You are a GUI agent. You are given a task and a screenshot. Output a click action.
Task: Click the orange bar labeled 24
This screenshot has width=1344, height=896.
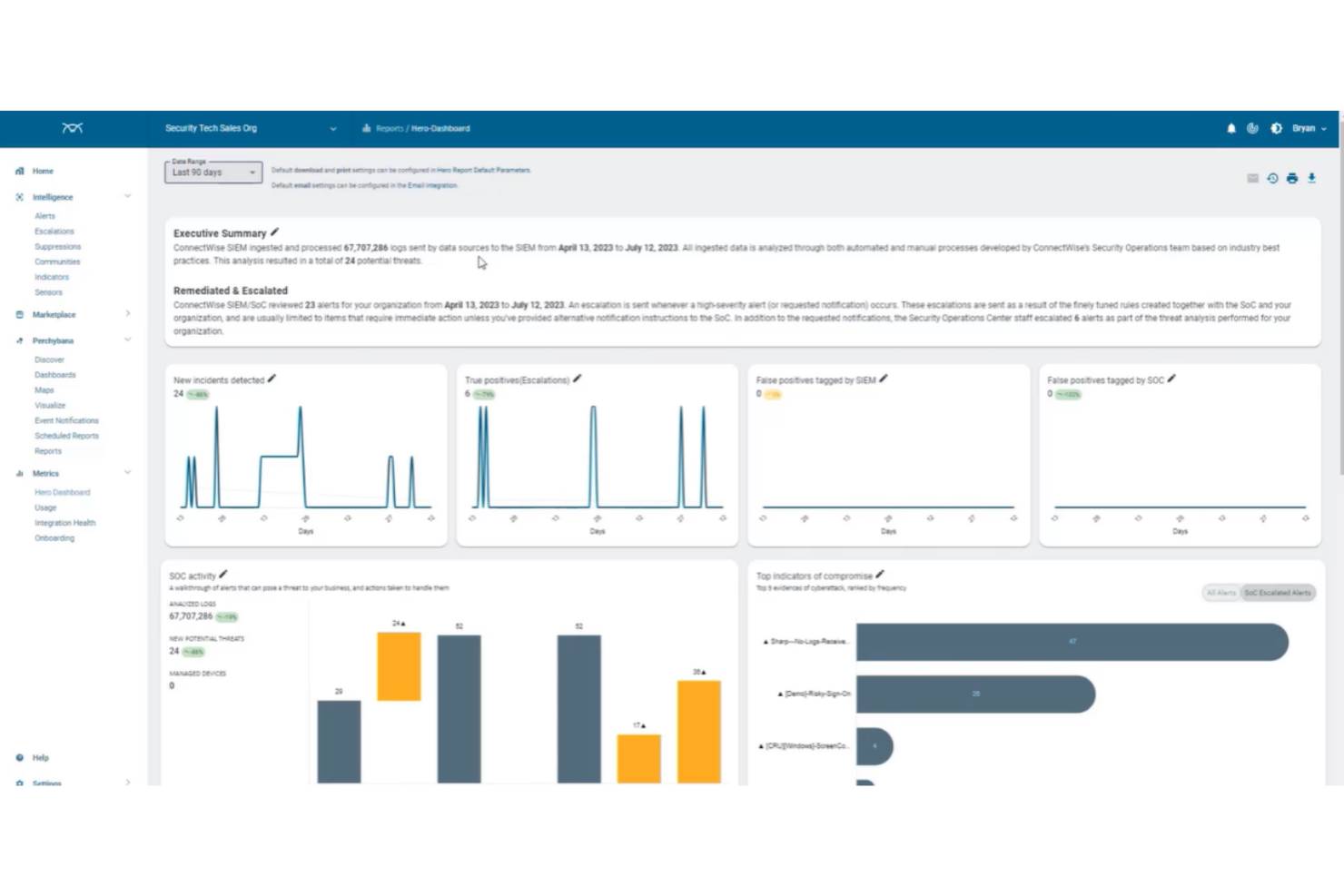click(399, 666)
